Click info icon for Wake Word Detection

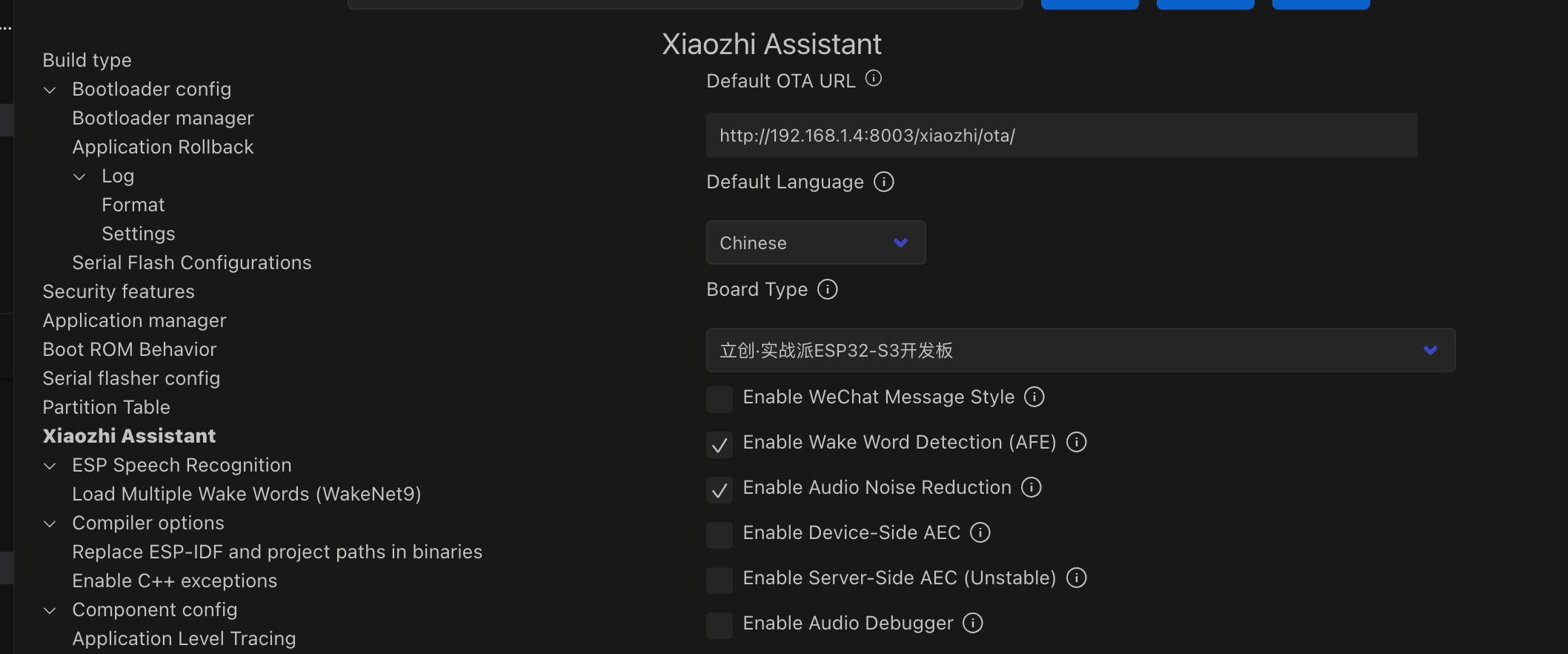tap(1077, 442)
